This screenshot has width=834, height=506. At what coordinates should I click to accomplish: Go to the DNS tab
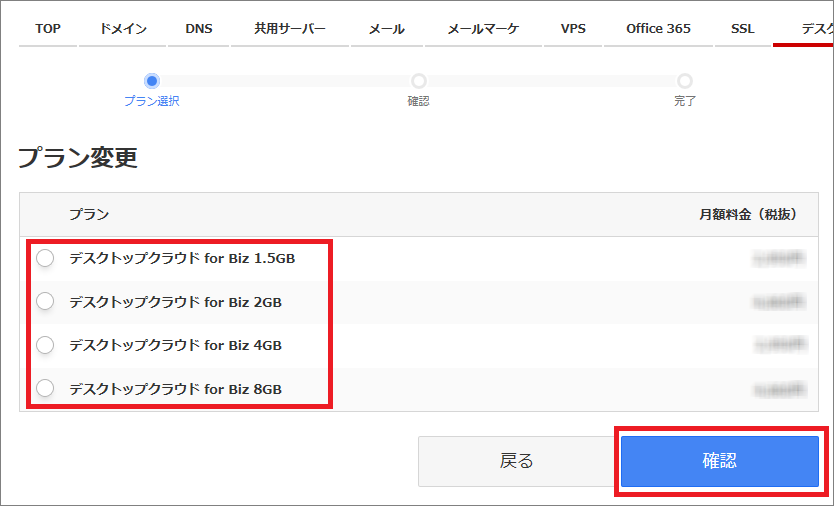(x=199, y=29)
